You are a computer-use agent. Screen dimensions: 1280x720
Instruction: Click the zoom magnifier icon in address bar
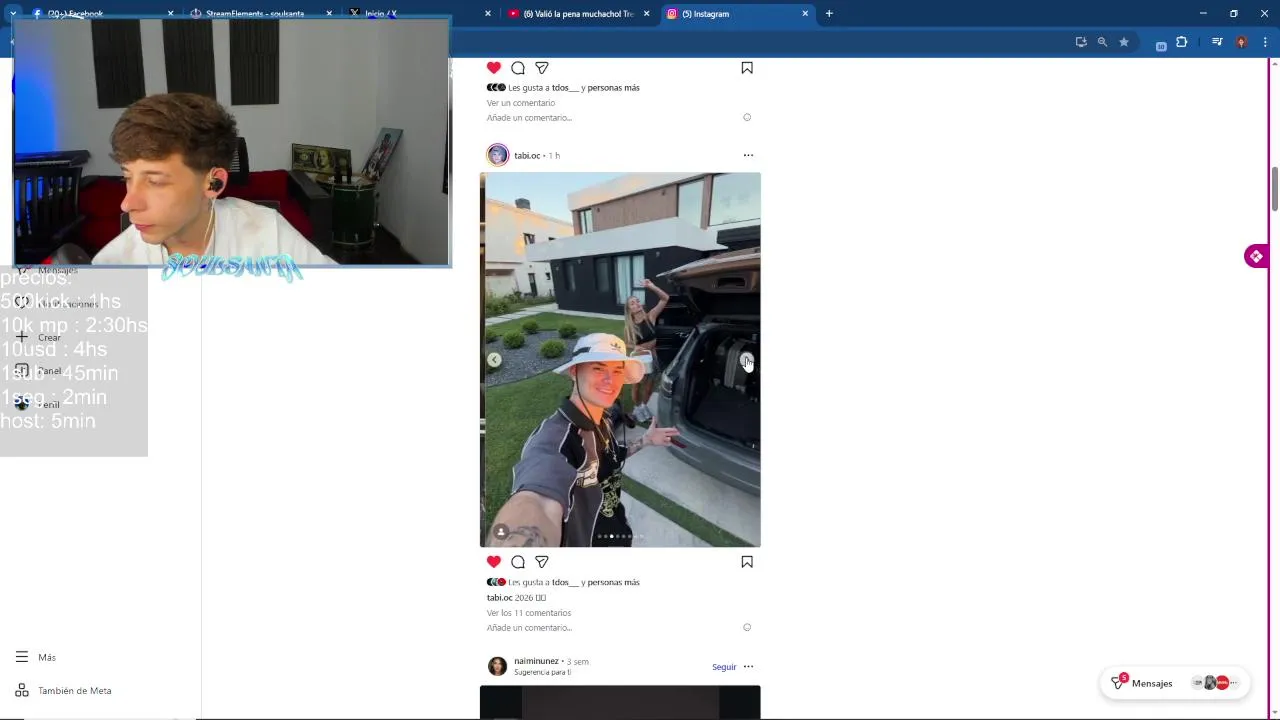click(1102, 42)
